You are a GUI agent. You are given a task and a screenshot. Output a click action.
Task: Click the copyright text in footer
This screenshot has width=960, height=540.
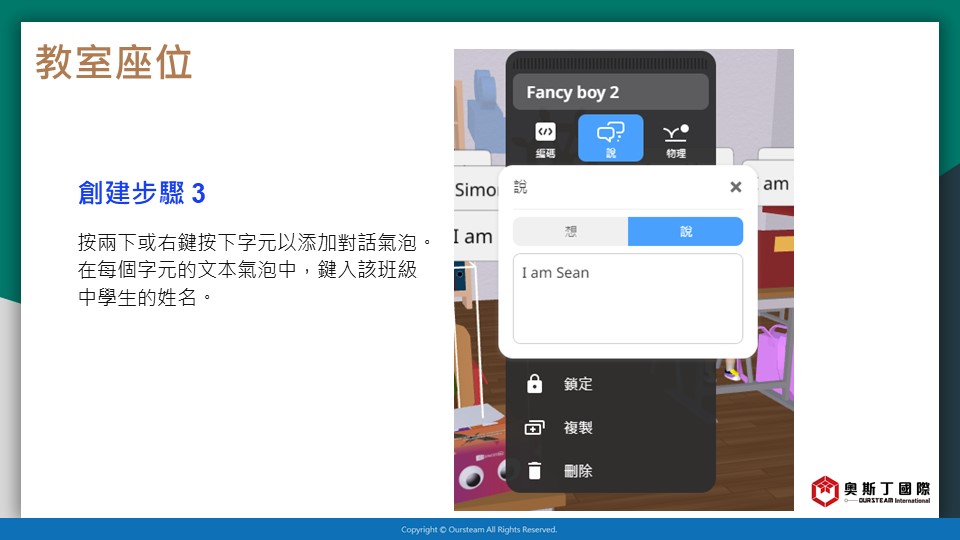click(x=479, y=529)
